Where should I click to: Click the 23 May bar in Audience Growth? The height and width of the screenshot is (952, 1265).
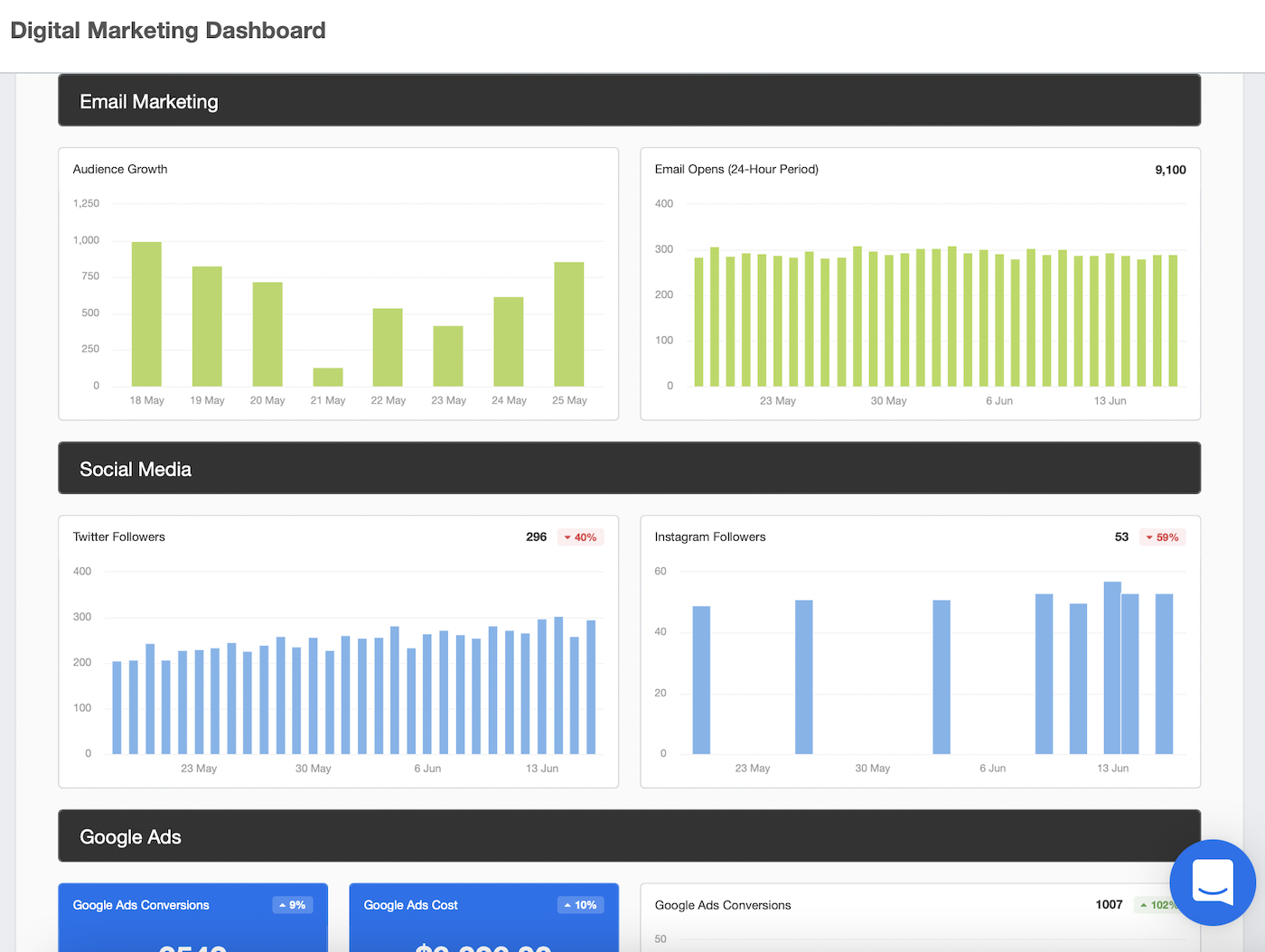(448, 357)
